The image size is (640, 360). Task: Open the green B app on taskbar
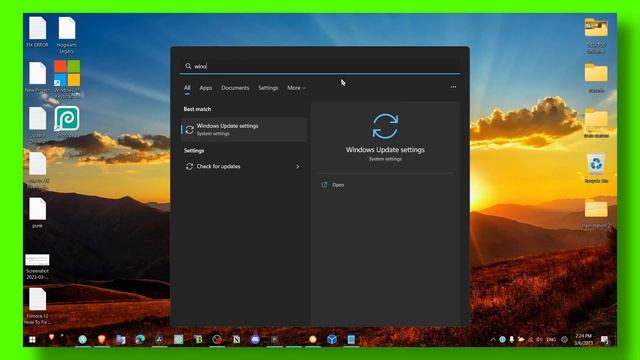pos(198,339)
